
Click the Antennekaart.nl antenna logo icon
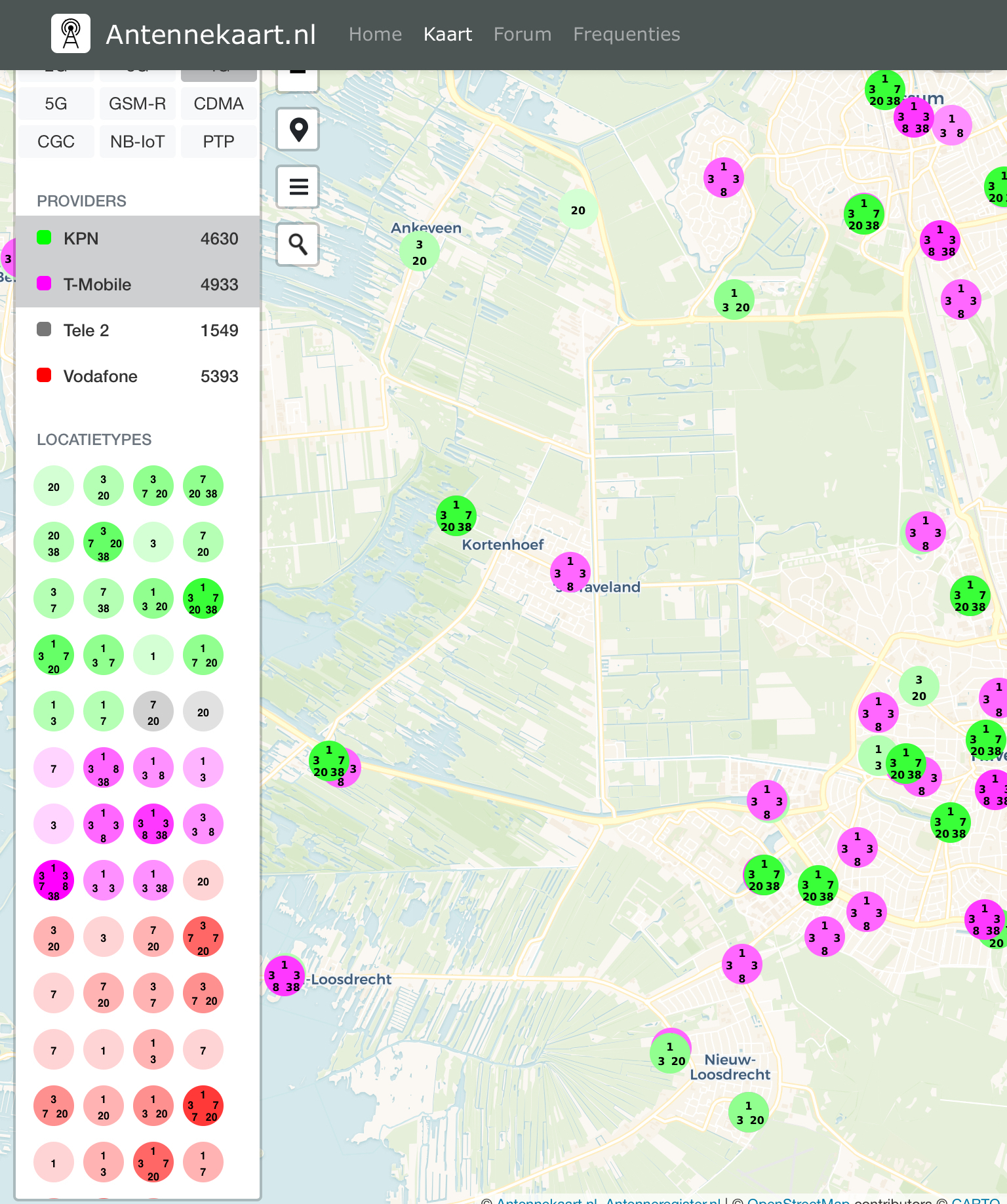(x=71, y=33)
